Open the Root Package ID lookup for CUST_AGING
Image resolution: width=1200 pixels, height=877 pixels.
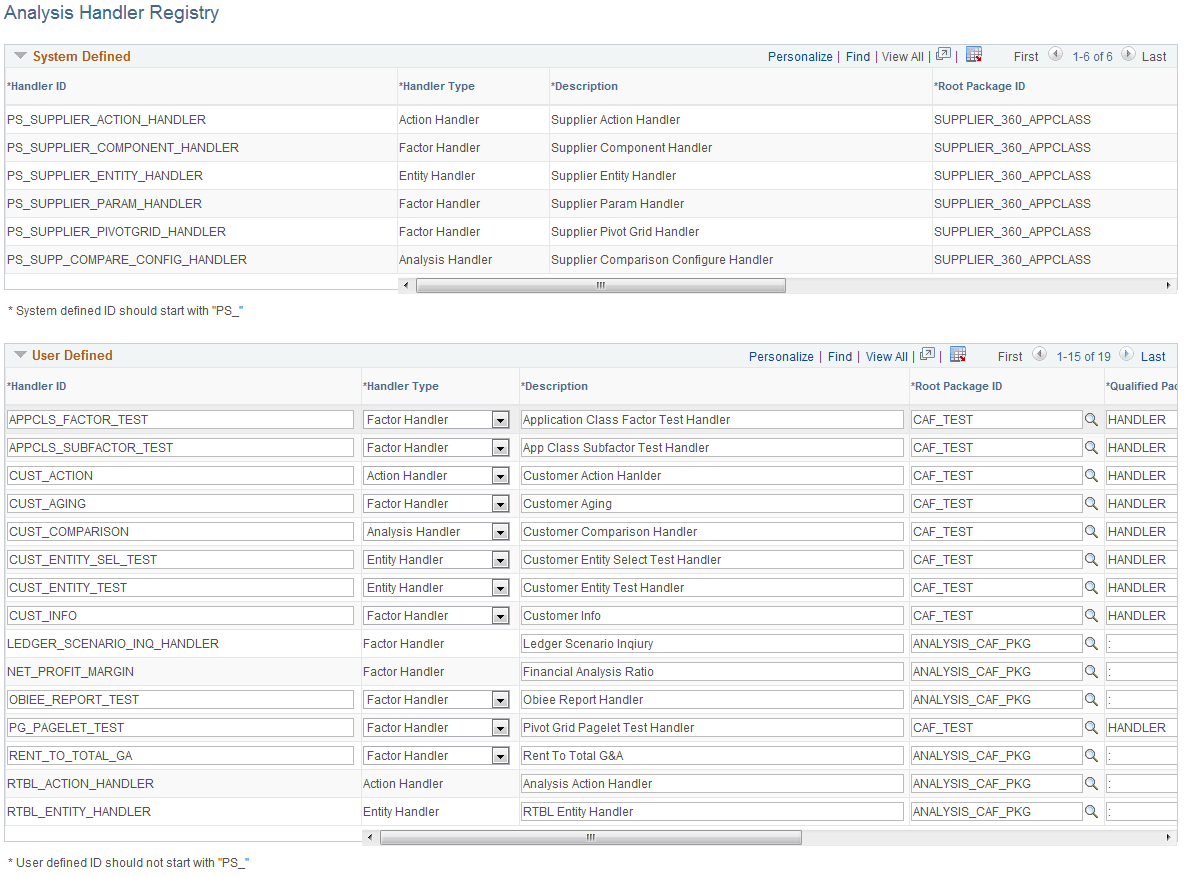click(1092, 503)
